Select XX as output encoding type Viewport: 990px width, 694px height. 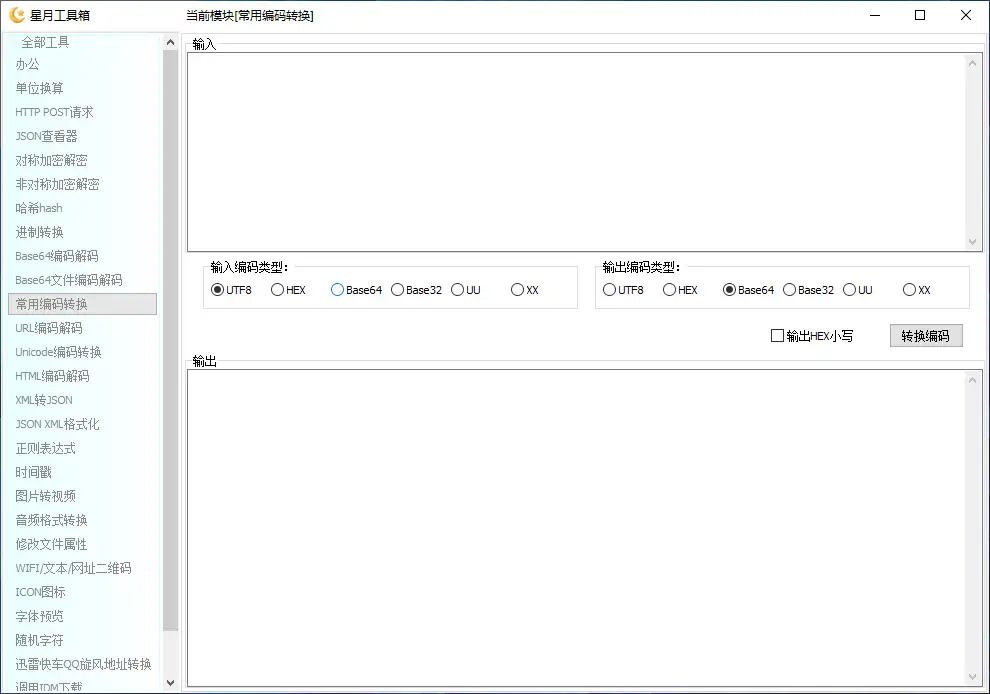point(916,290)
